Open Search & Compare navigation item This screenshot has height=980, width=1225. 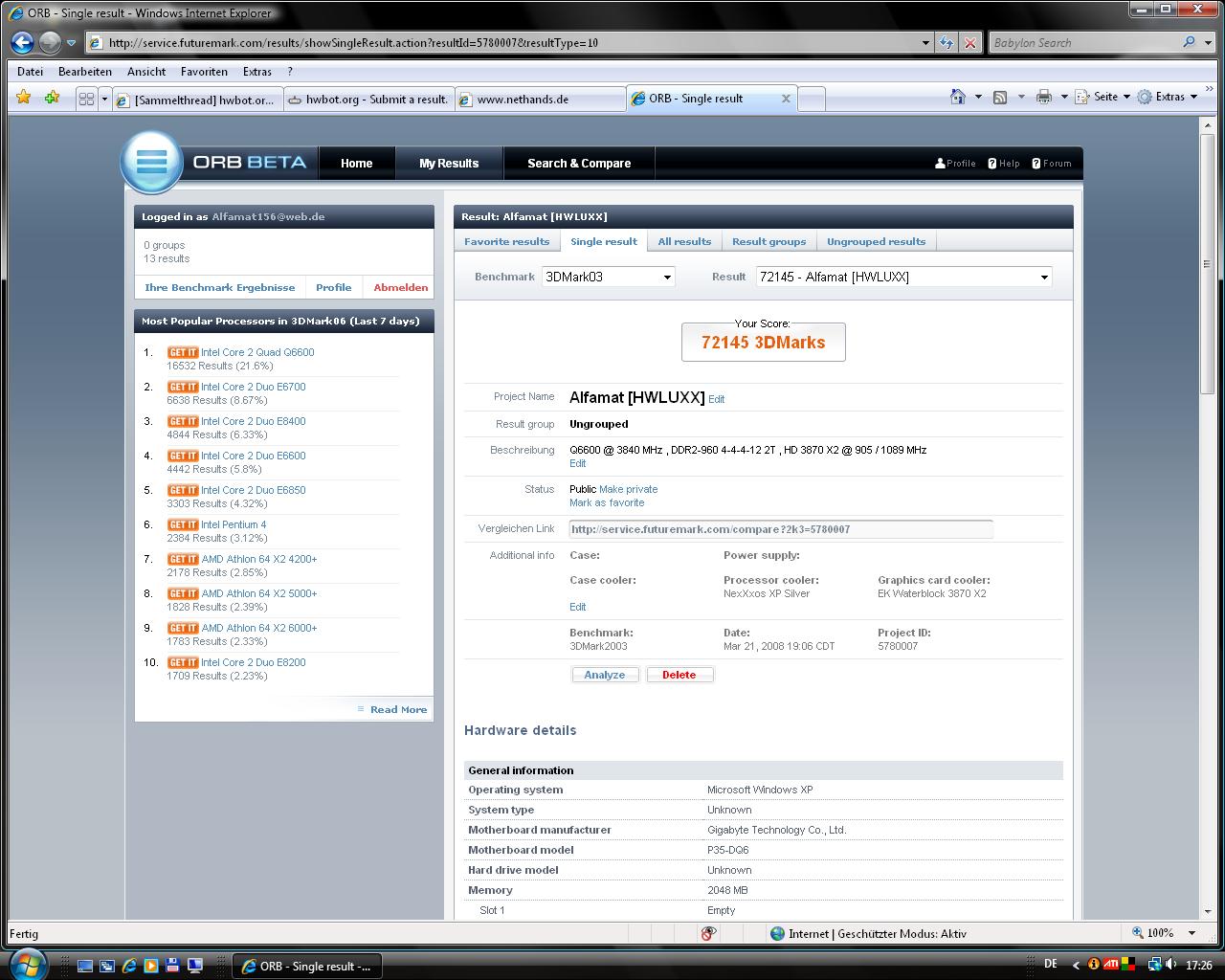(x=579, y=164)
